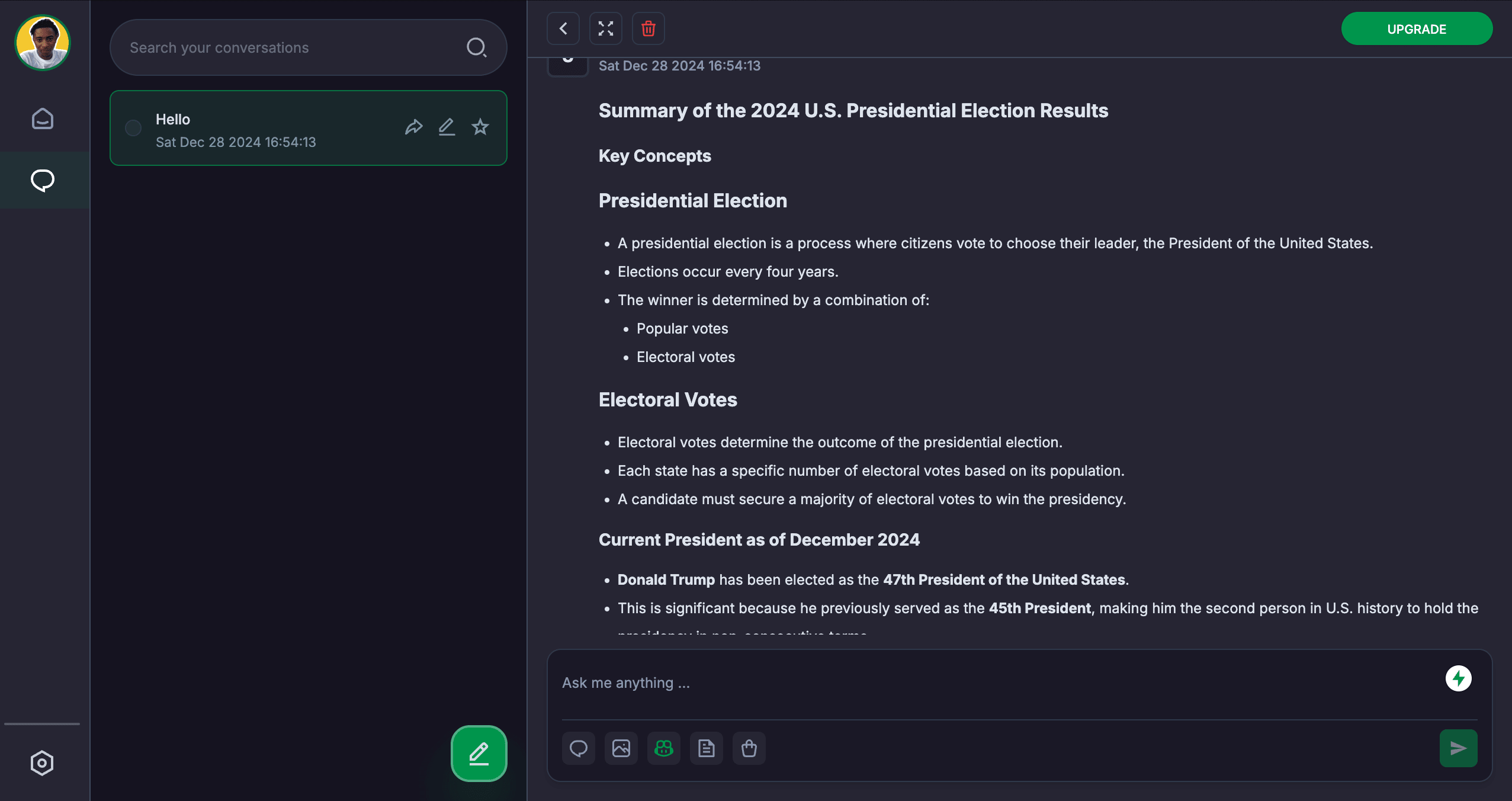Share the Hello conversation
The image size is (1512, 801).
tap(413, 127)
